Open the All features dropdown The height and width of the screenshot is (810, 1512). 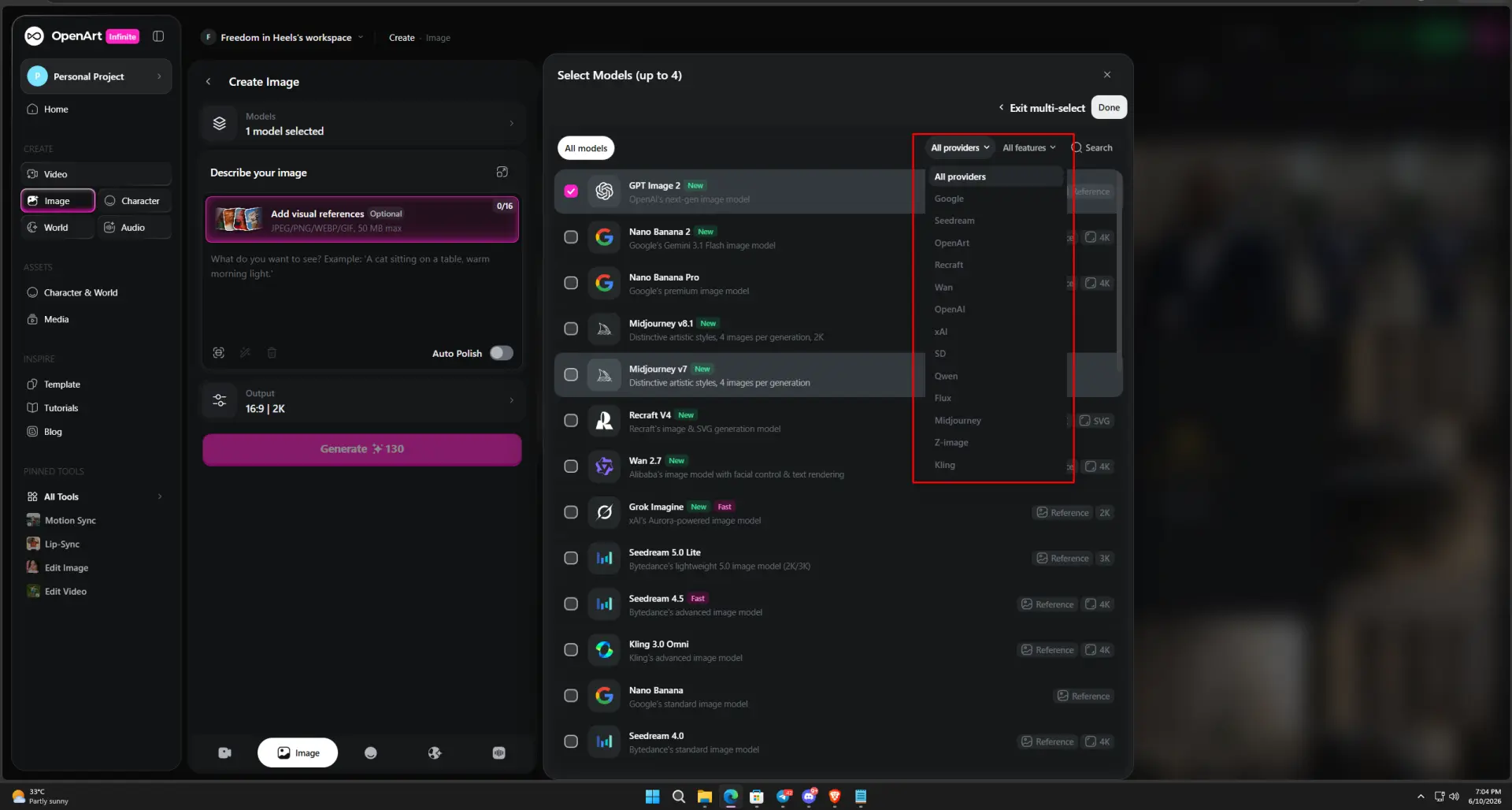click(x=1029, y=148)
